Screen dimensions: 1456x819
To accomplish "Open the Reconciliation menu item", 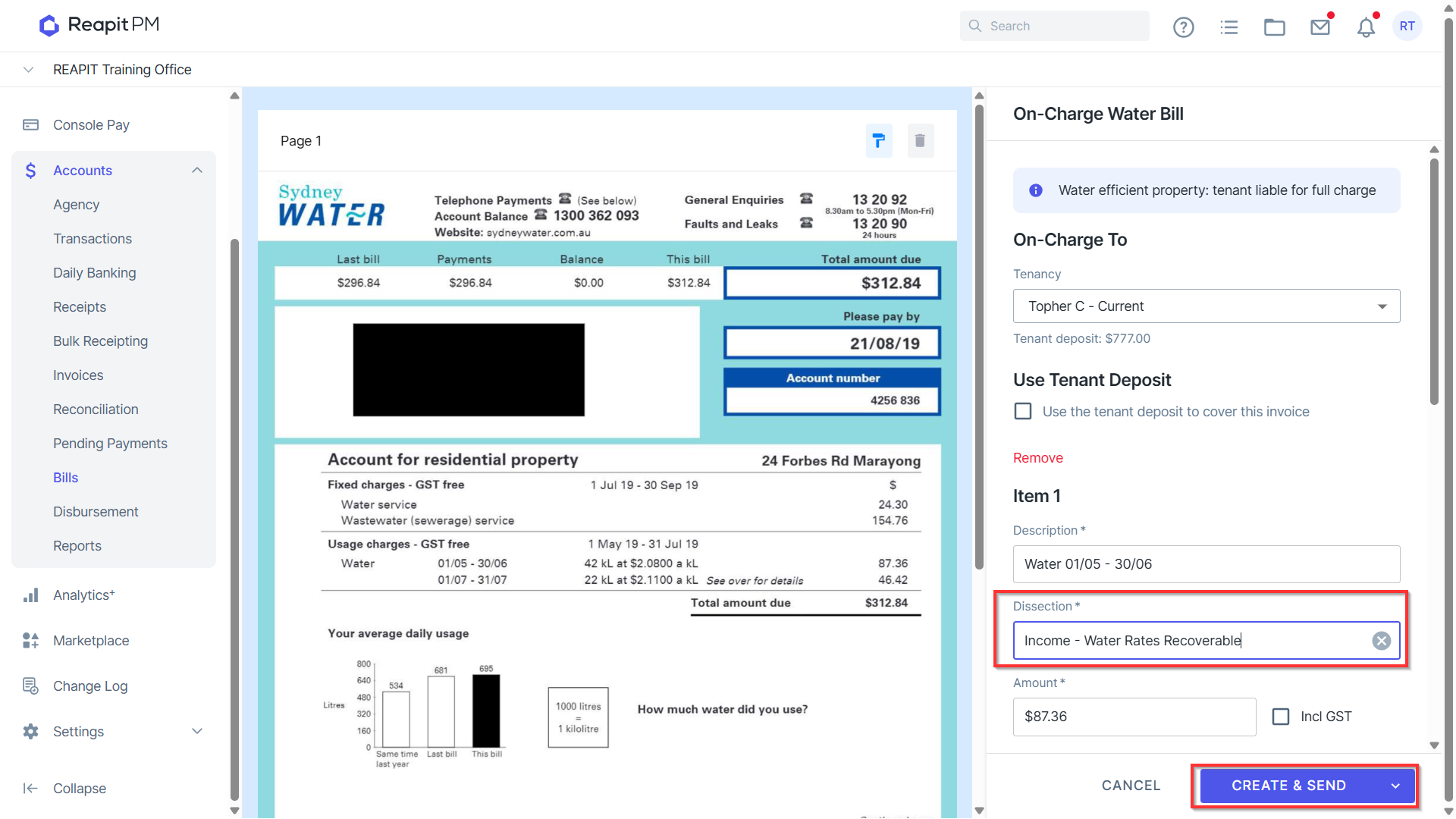I will click(96, 409).
